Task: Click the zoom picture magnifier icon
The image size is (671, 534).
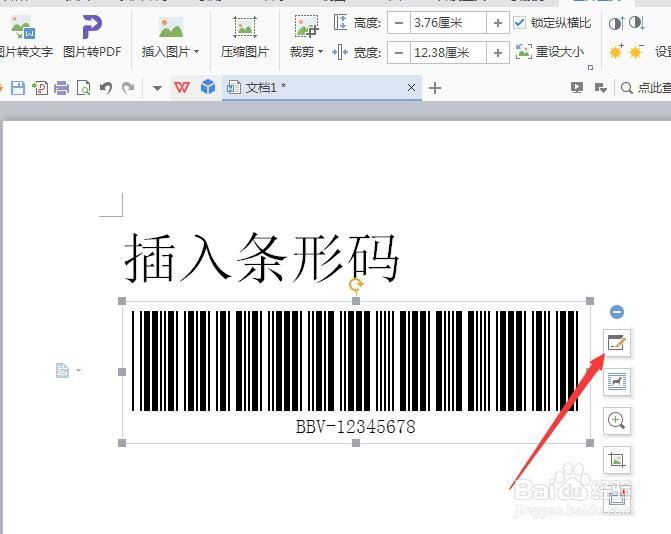Action: [x=617, y=421]
